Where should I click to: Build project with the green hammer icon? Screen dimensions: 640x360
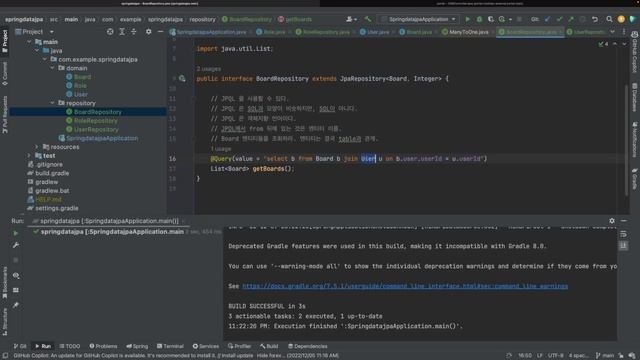click(368, 19)
